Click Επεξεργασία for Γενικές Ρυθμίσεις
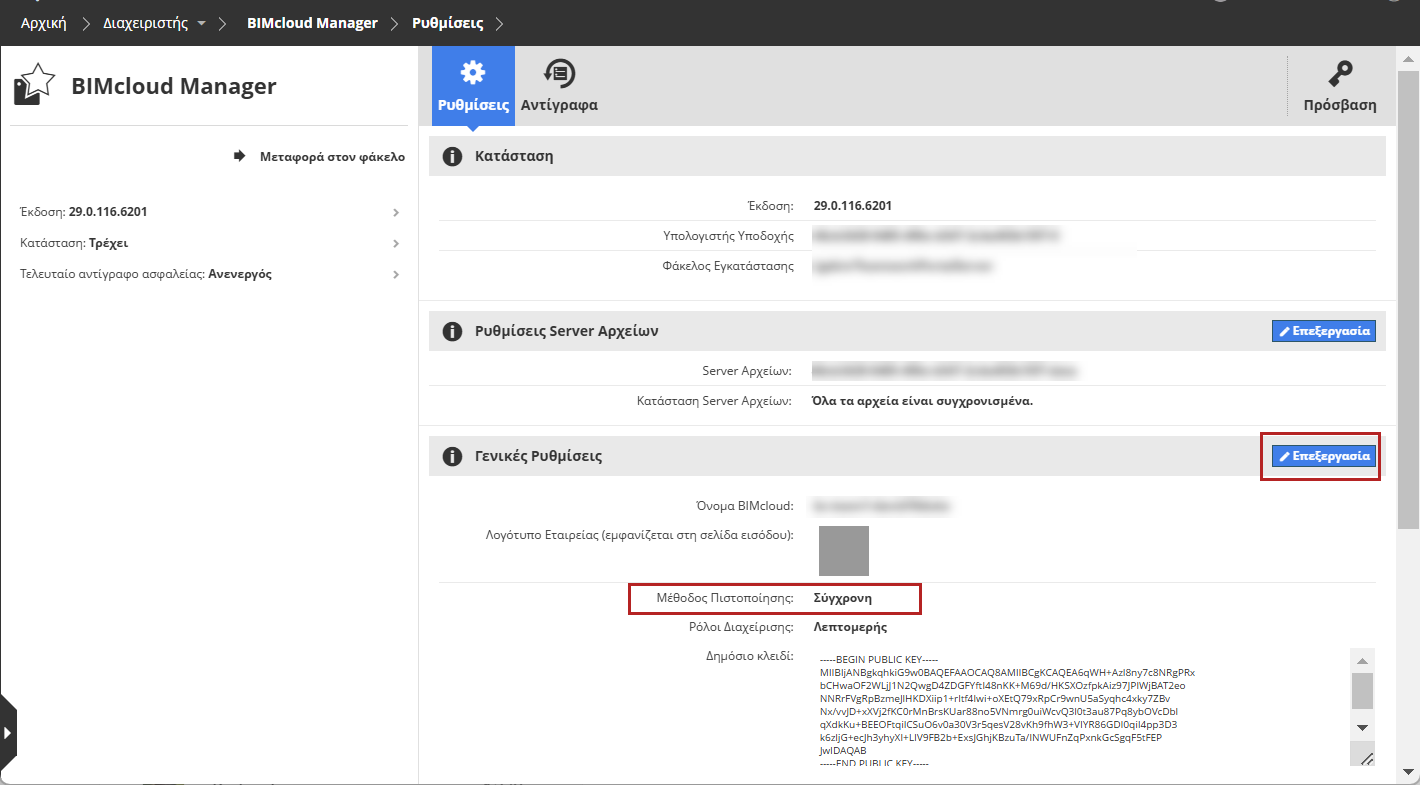The image size is (1420, 785). 1324,456
